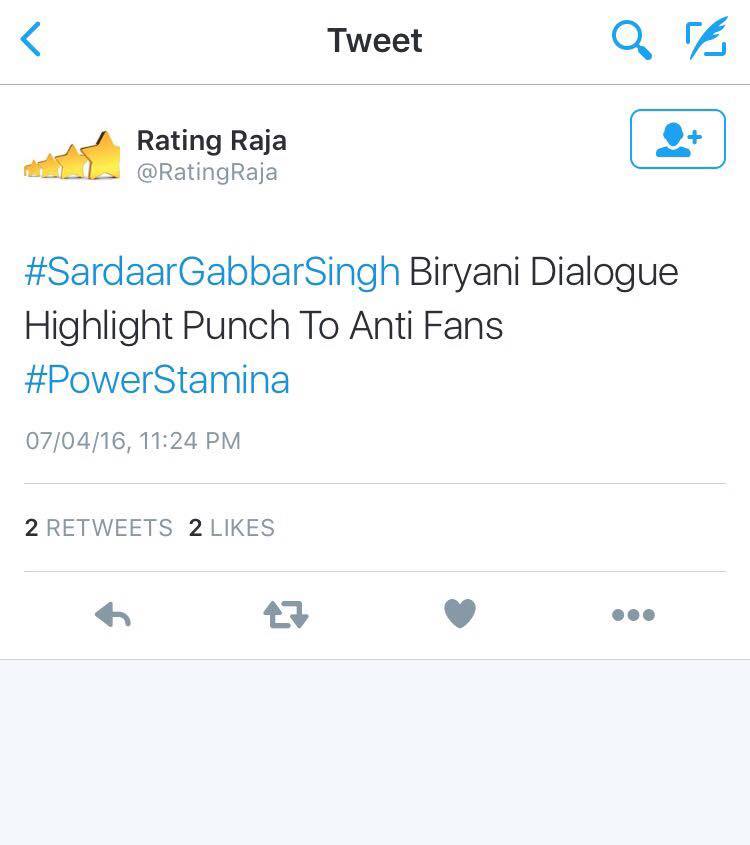Screen dimensions: 750x845
Task: Click the words Biryani Dialogue in the tweet
Action: 544,272
